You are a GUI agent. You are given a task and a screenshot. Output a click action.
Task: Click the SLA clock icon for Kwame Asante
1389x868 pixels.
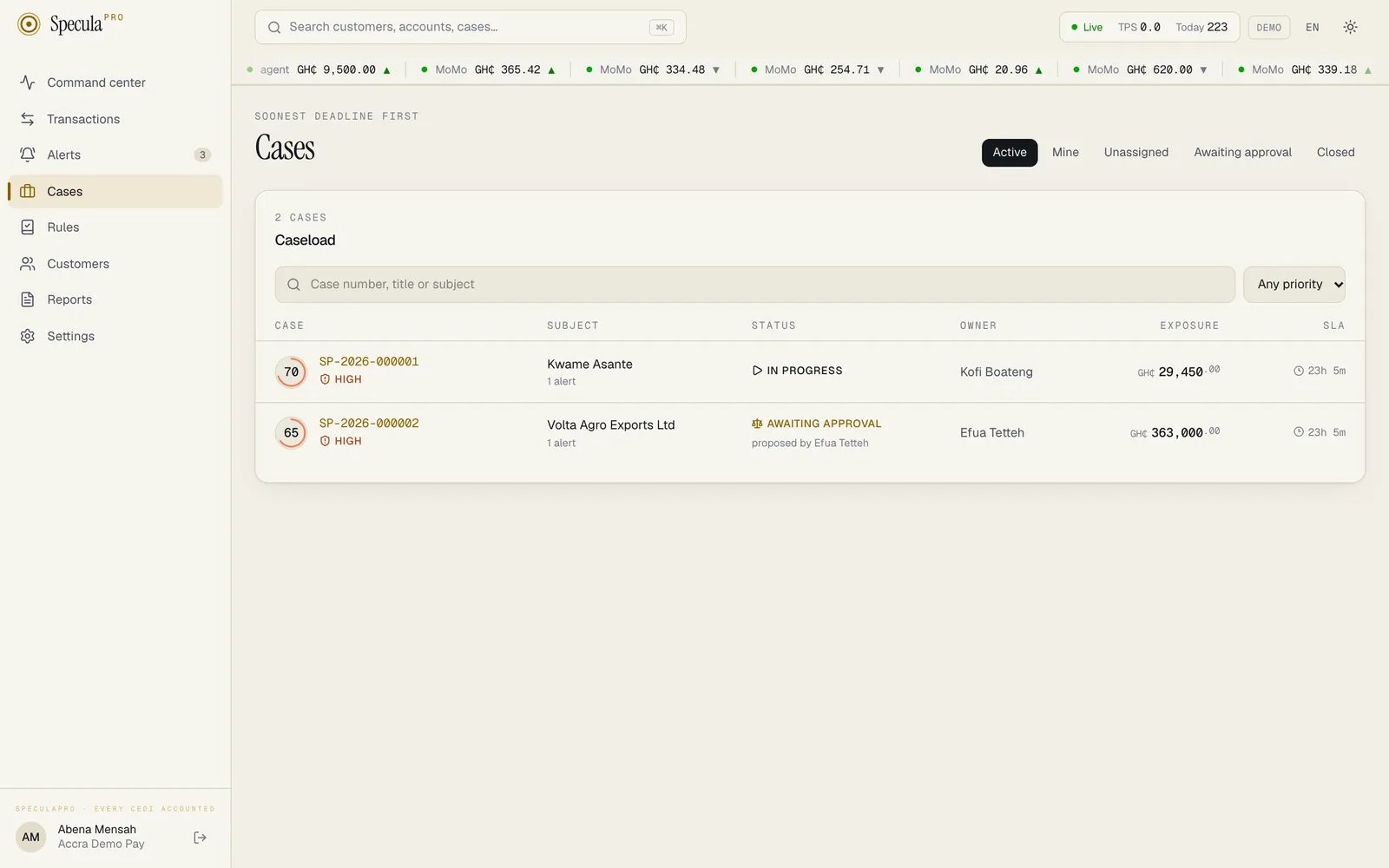[1299, 371]
